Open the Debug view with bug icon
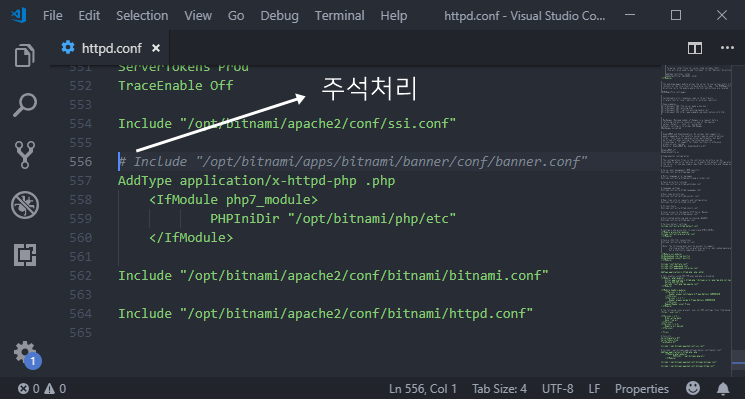Image resolution: width=745 pixels, height=399 pixels. tap(25, 205)
